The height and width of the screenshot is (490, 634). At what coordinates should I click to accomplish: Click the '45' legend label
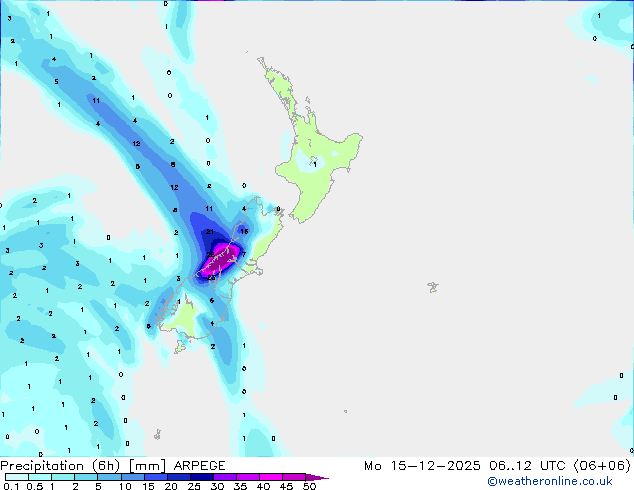click(286, 486)
